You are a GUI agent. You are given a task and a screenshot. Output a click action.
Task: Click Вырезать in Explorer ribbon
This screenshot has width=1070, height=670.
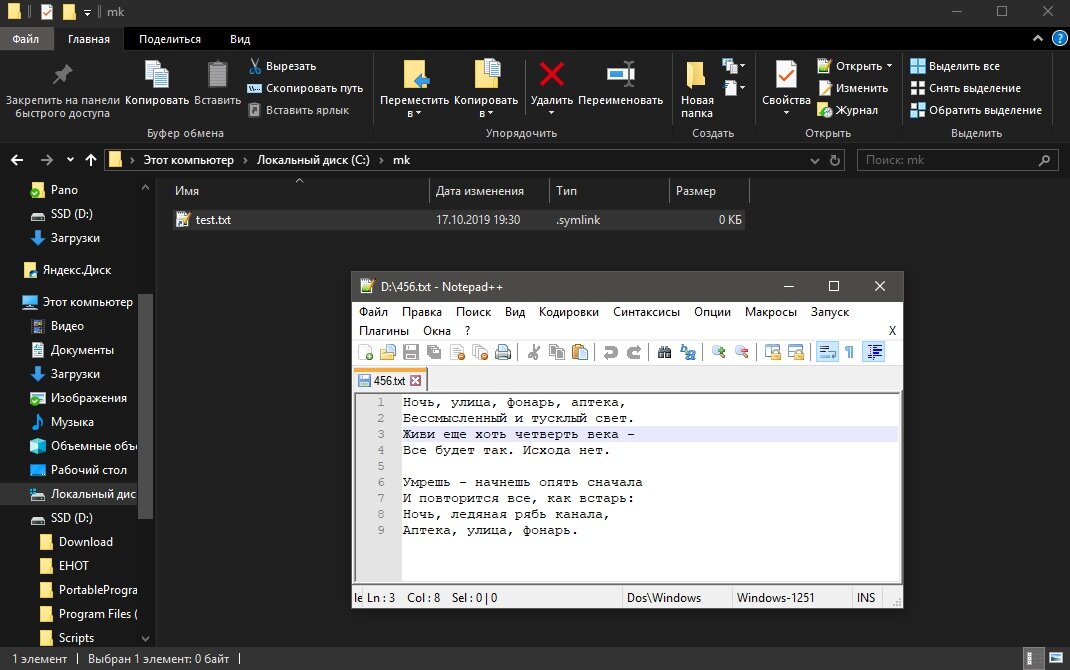click(x=282, y=66)
